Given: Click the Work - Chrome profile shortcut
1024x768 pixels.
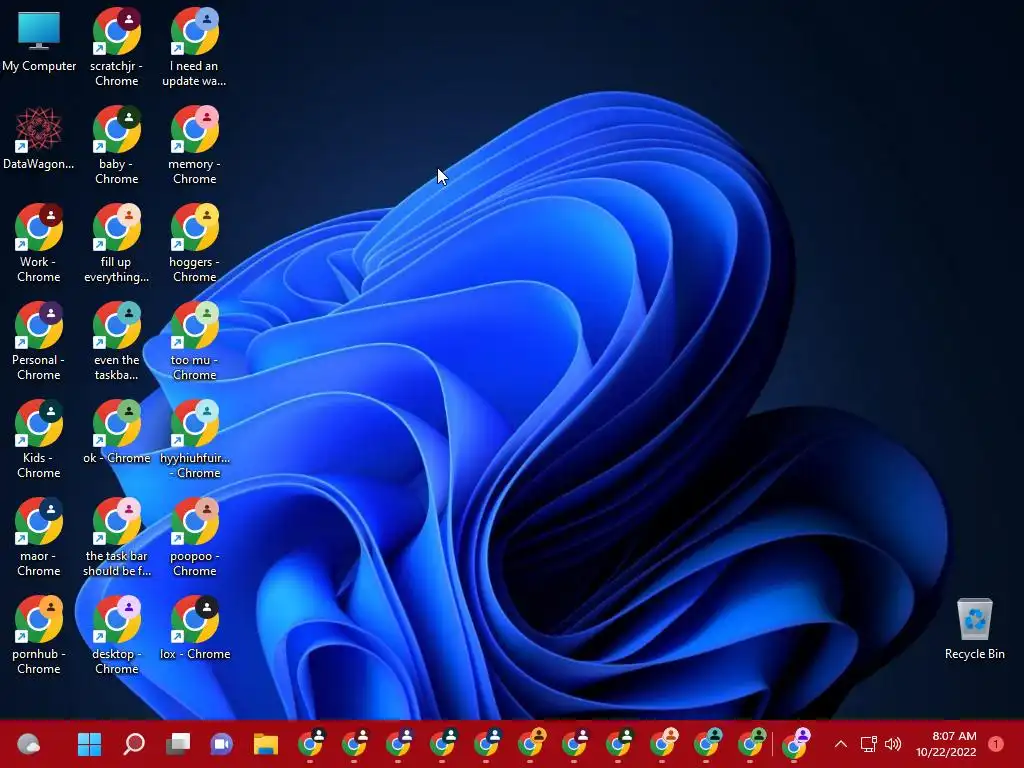Looking at the screenshot, I should coord(39,244).
